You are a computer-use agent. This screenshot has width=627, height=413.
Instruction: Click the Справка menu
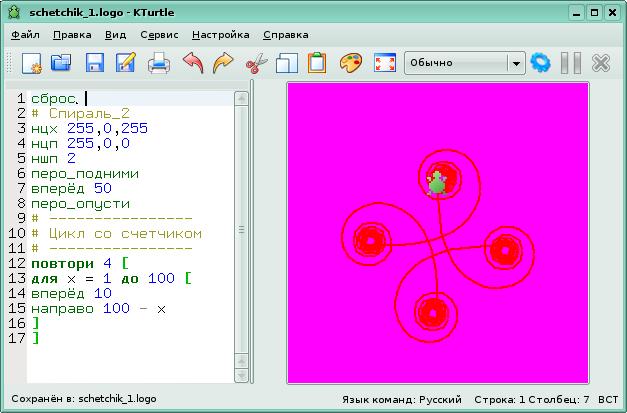coord(285,33)
